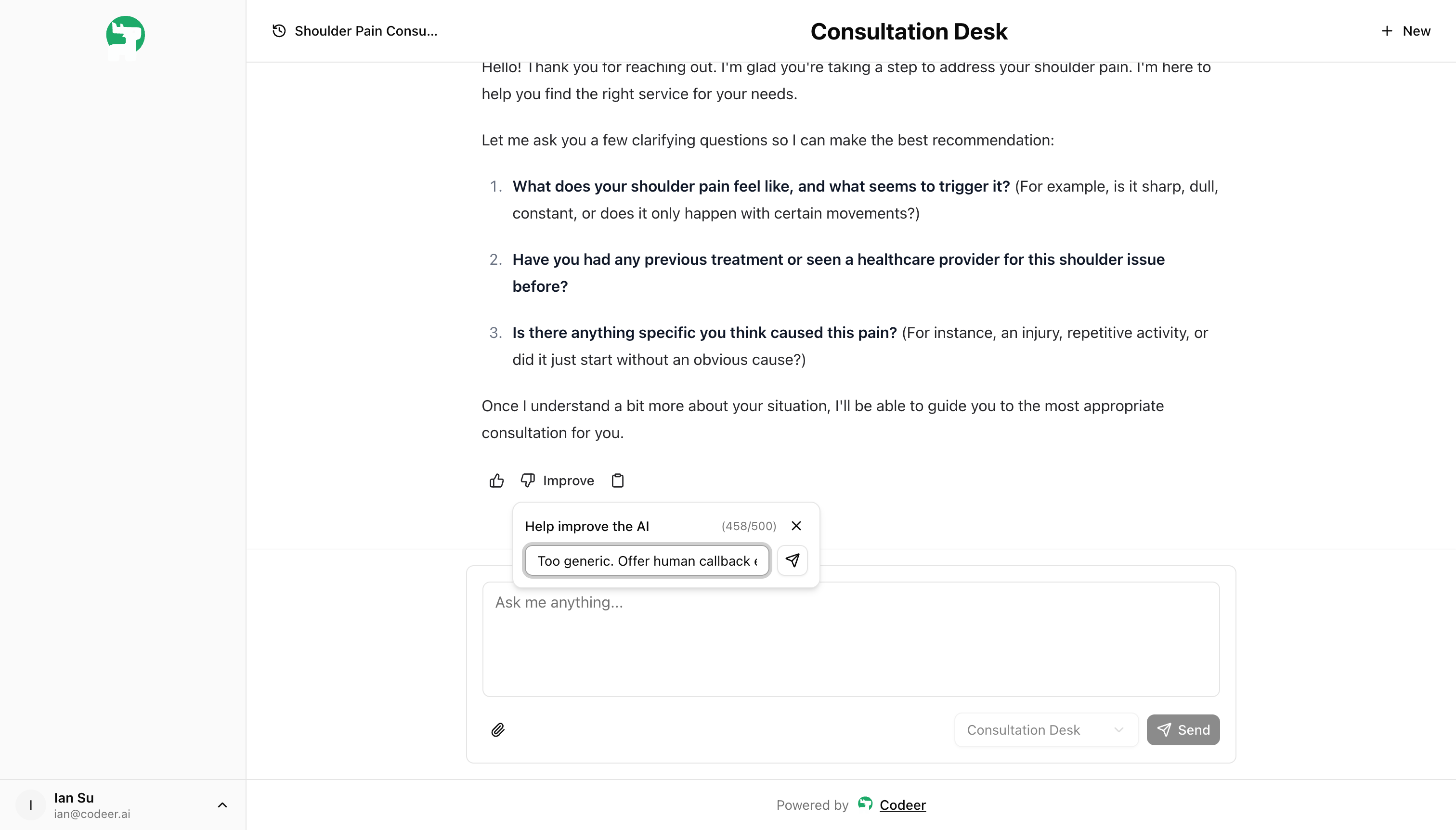Dismiss the Help improve the AI popup
The height and width of the screenshot is (830, 1456).
click(x=796, y=526)
